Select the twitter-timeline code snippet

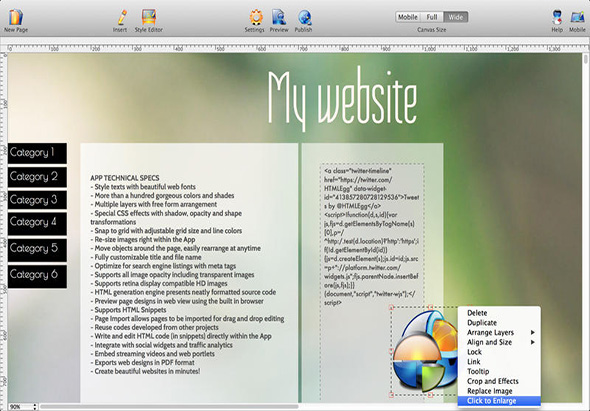pyautogui.click(x=372, y=236)
